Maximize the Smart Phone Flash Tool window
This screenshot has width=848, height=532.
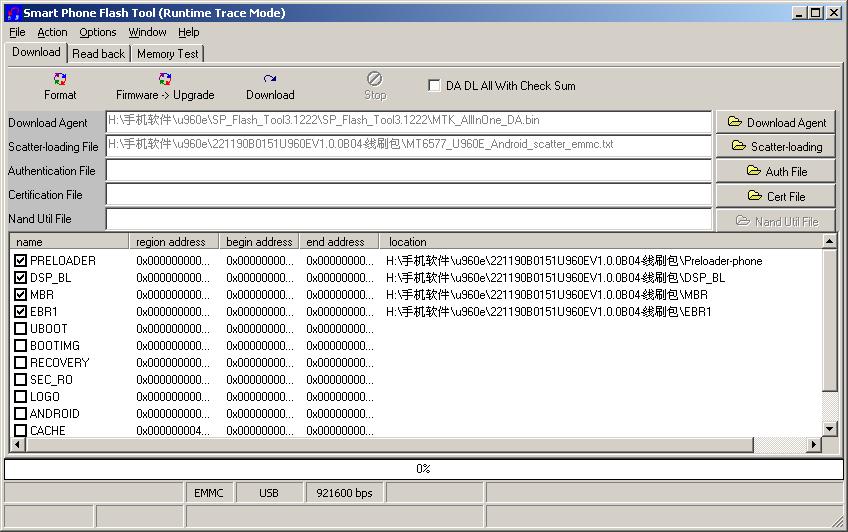[816, 13]
